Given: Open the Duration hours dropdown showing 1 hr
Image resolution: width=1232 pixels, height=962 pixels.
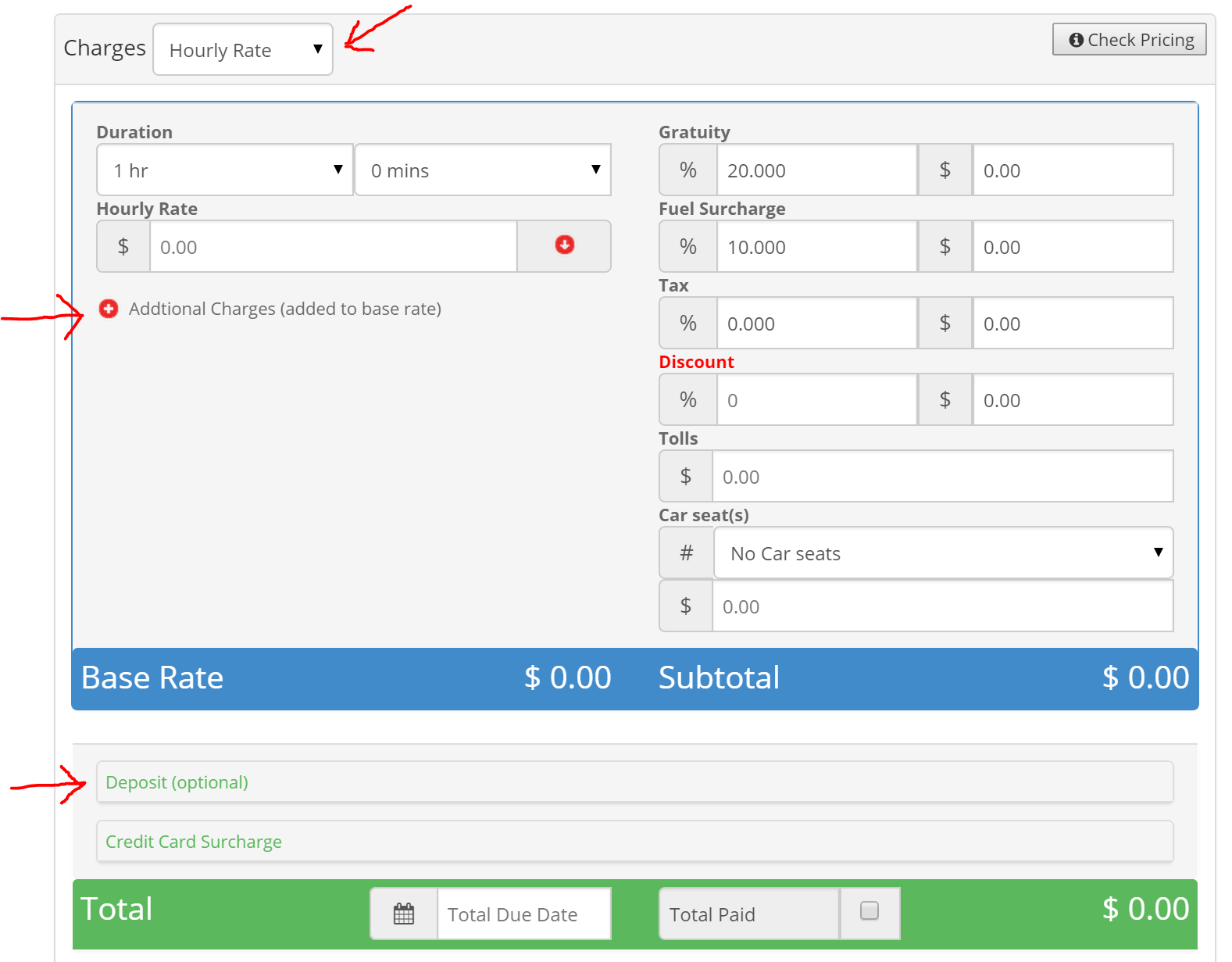Looking at the screenshot, I should 225,170.
